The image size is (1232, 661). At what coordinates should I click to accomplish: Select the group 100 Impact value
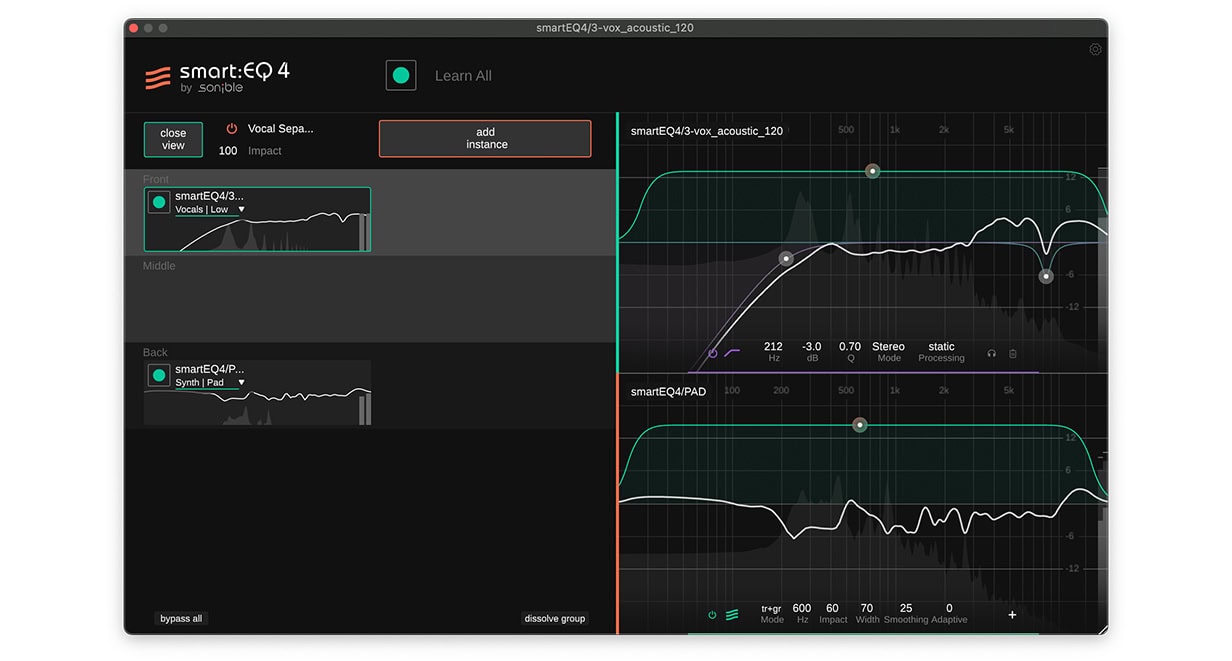pyautogui.click(x=228, y=151)
